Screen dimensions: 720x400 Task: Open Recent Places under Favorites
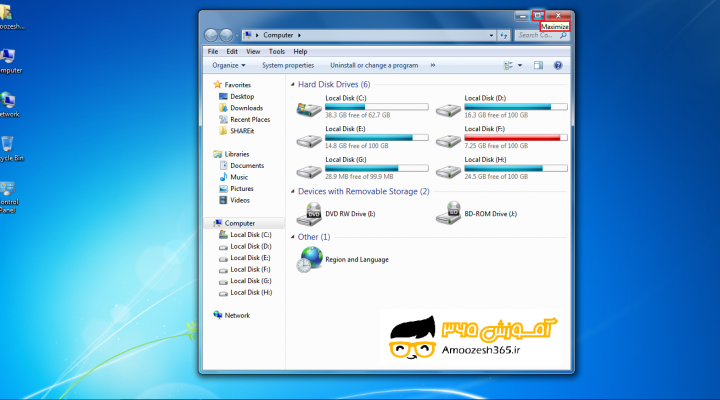pos(245,119)
